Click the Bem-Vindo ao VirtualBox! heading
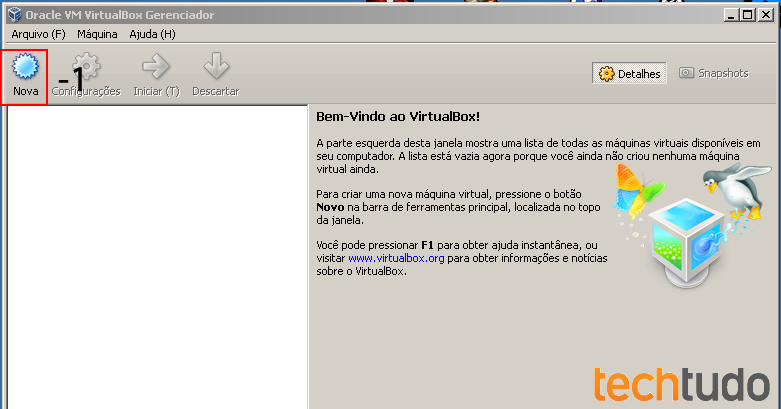This screenshot has width=781, height=409. (398, 117)
